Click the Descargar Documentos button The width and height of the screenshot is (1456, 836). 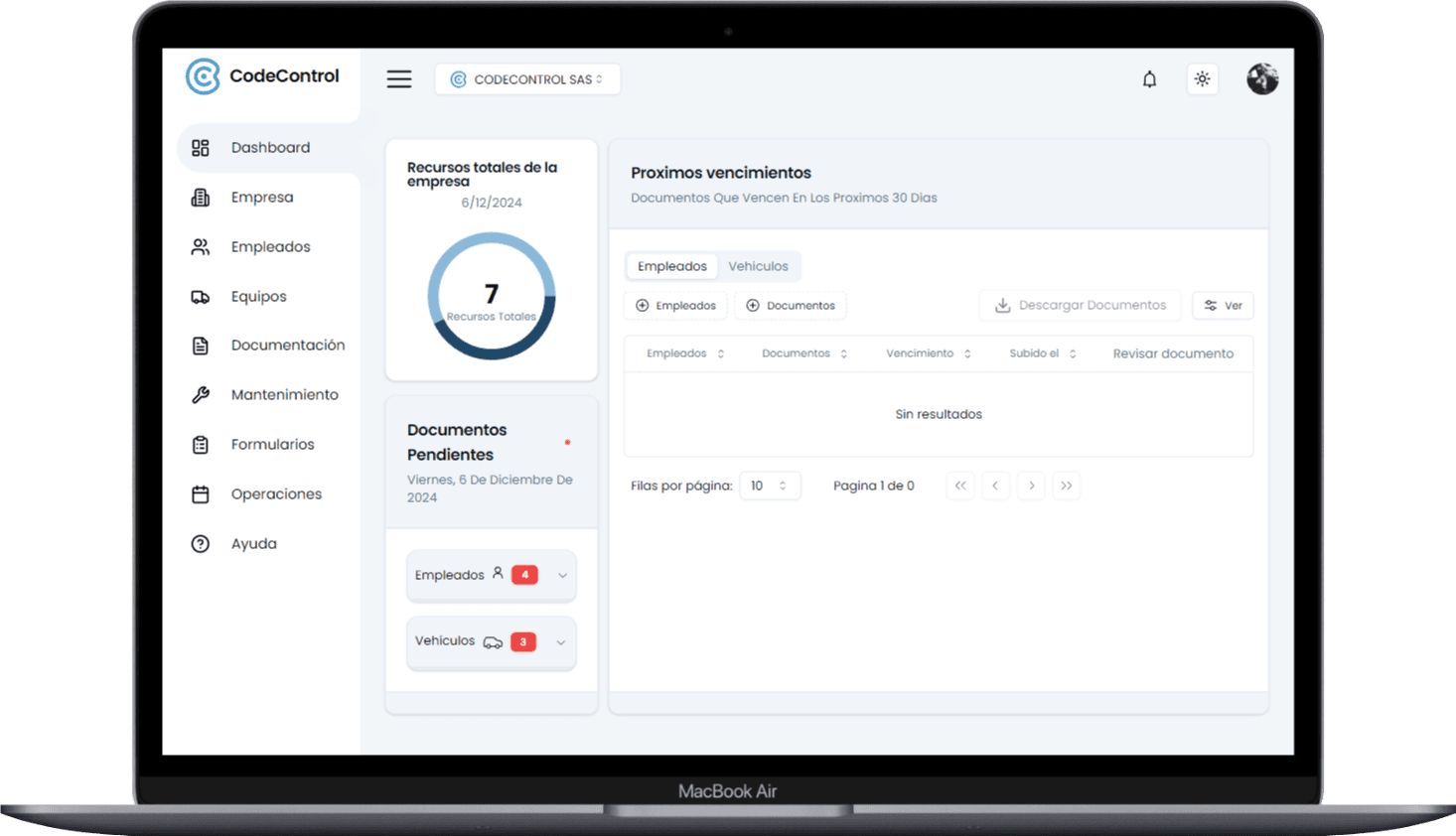(x=1080, y=306)
